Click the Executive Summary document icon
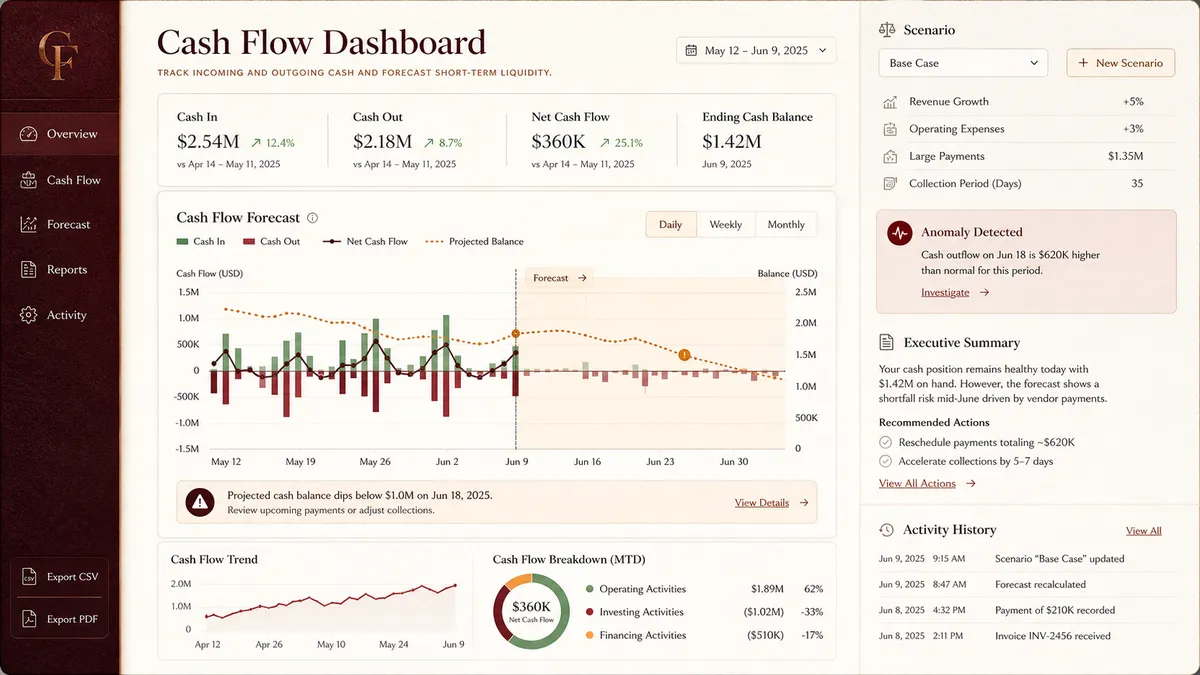 click(x=886, y=343)
